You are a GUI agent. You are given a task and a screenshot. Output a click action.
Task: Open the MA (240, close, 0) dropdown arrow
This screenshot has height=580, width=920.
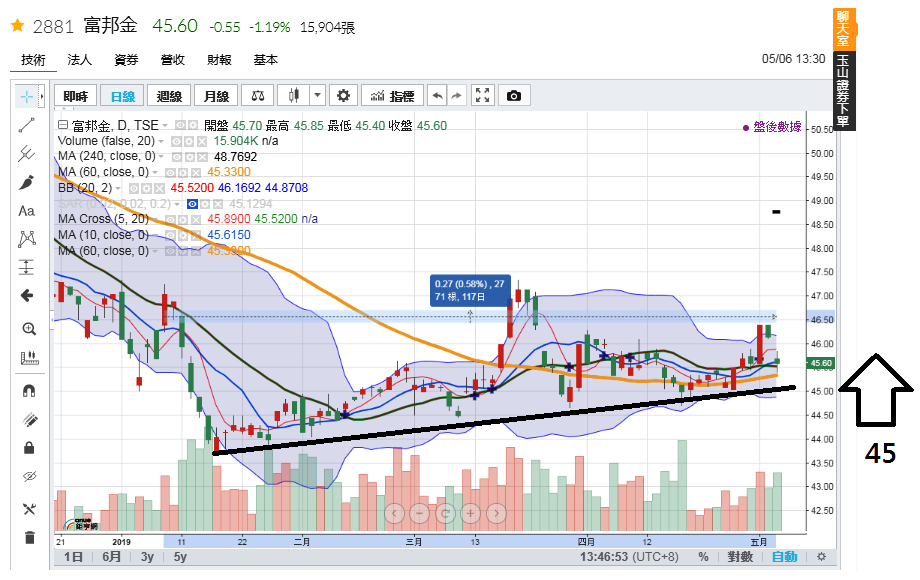point(162,157)
